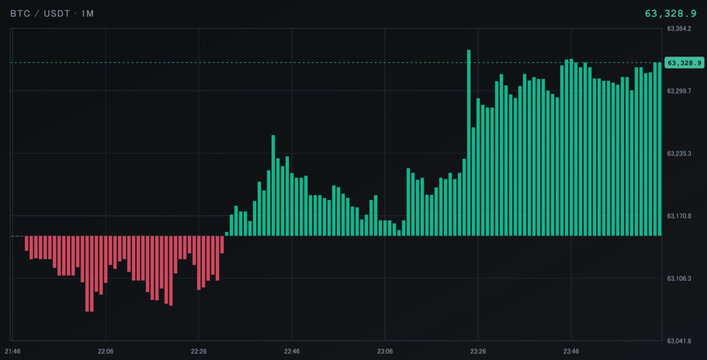Click the 63,041.8 price axis label
Viewport: 707px width, 360px height.
(x=679, y=341)
